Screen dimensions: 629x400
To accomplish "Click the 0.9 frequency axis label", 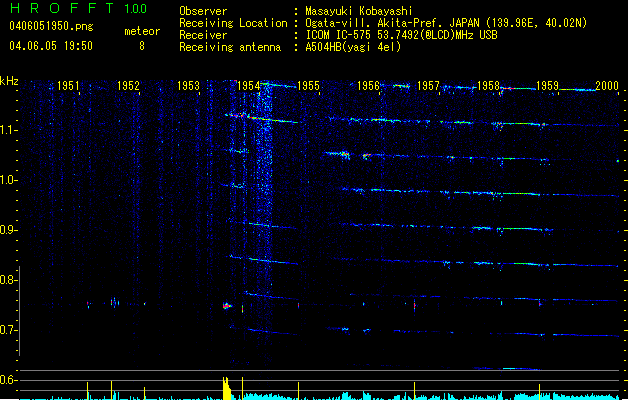I will click(9, 230).
